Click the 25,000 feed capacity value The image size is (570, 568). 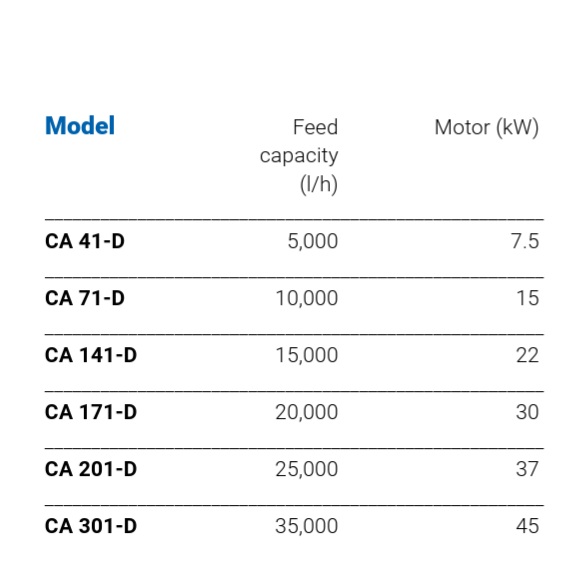coord(307,469)
